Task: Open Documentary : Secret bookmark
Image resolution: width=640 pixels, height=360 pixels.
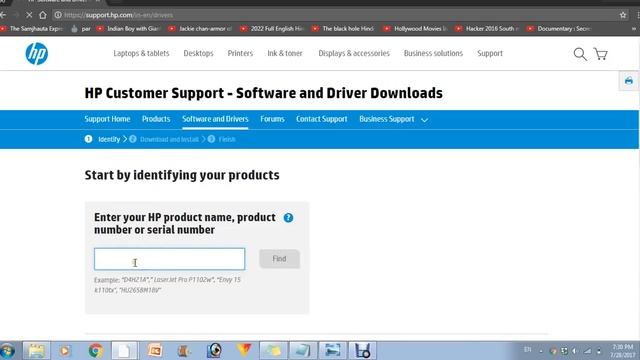Action: 559,29
